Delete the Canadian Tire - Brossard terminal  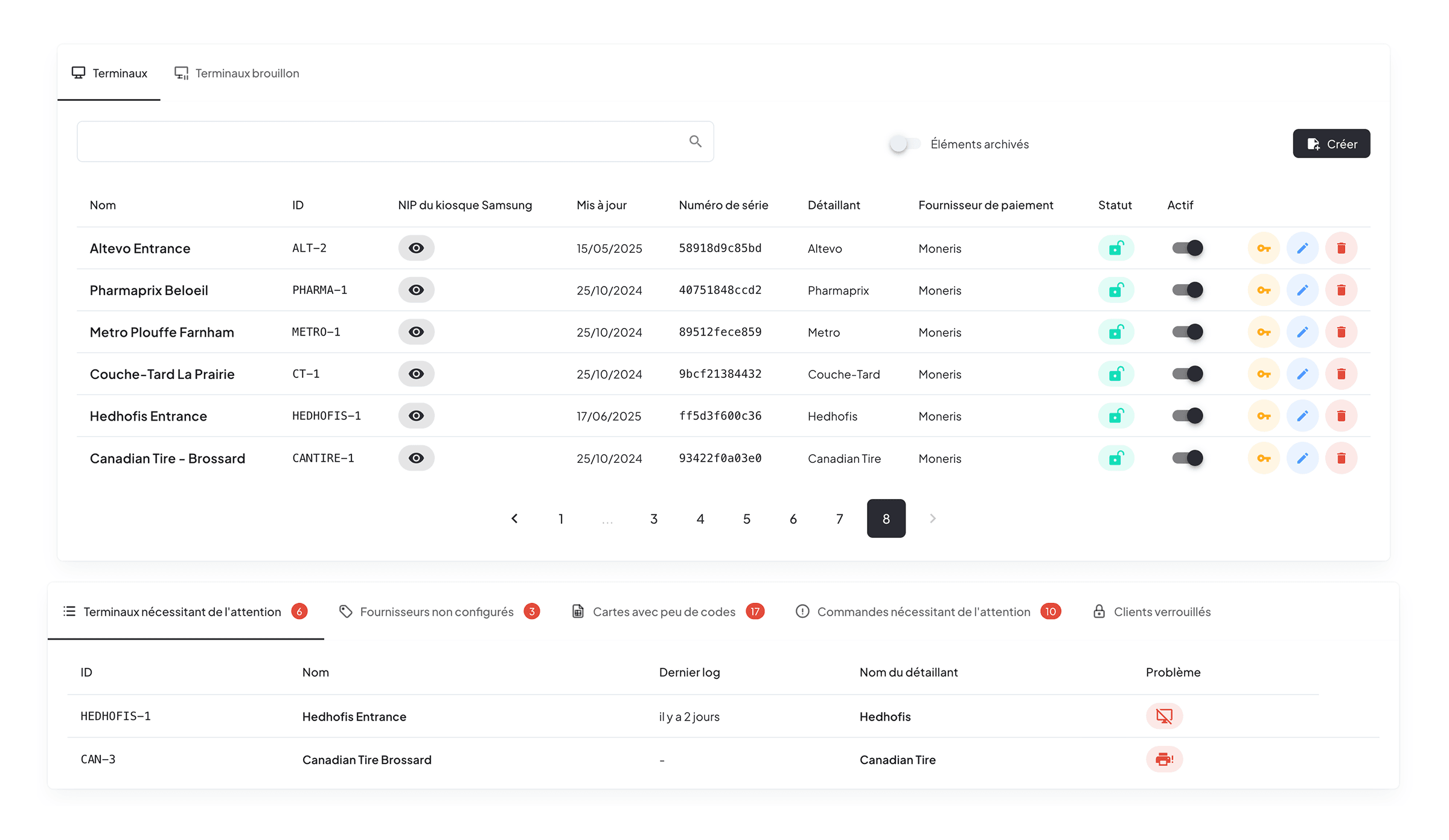coord(1341,458)
